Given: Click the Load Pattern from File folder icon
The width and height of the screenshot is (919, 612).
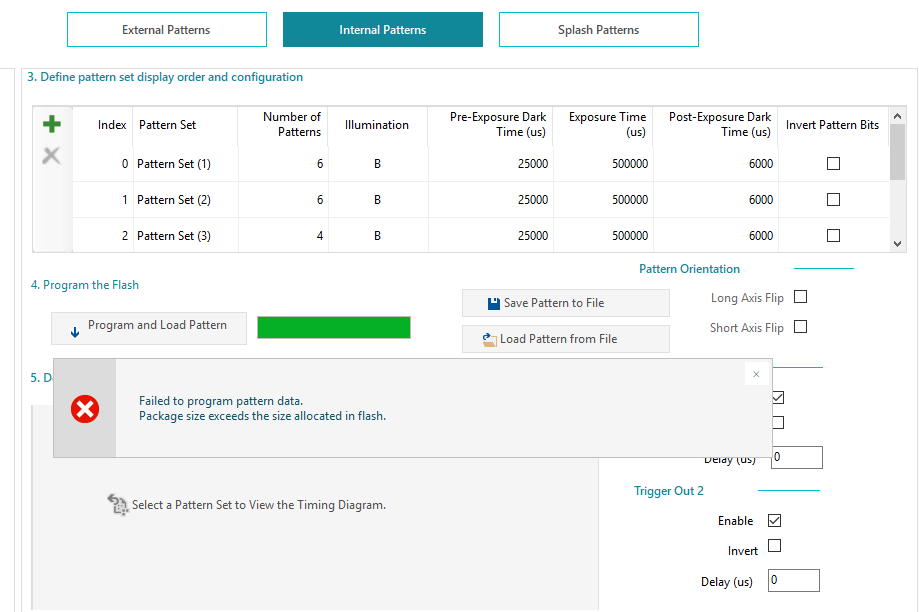Looking at the screenshot, I should pos(490,339).
